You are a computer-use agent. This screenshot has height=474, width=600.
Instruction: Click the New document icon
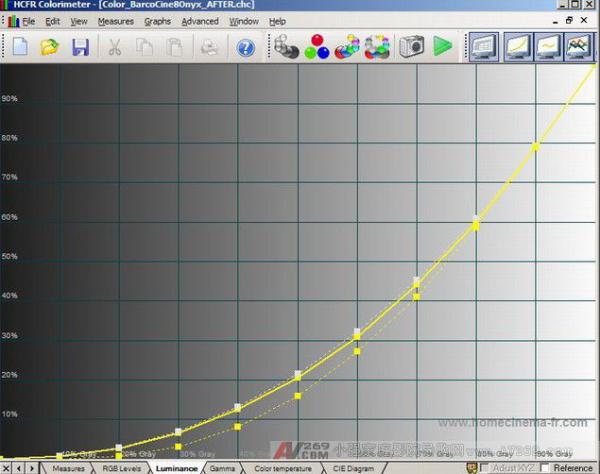click(x=20, y=47)
